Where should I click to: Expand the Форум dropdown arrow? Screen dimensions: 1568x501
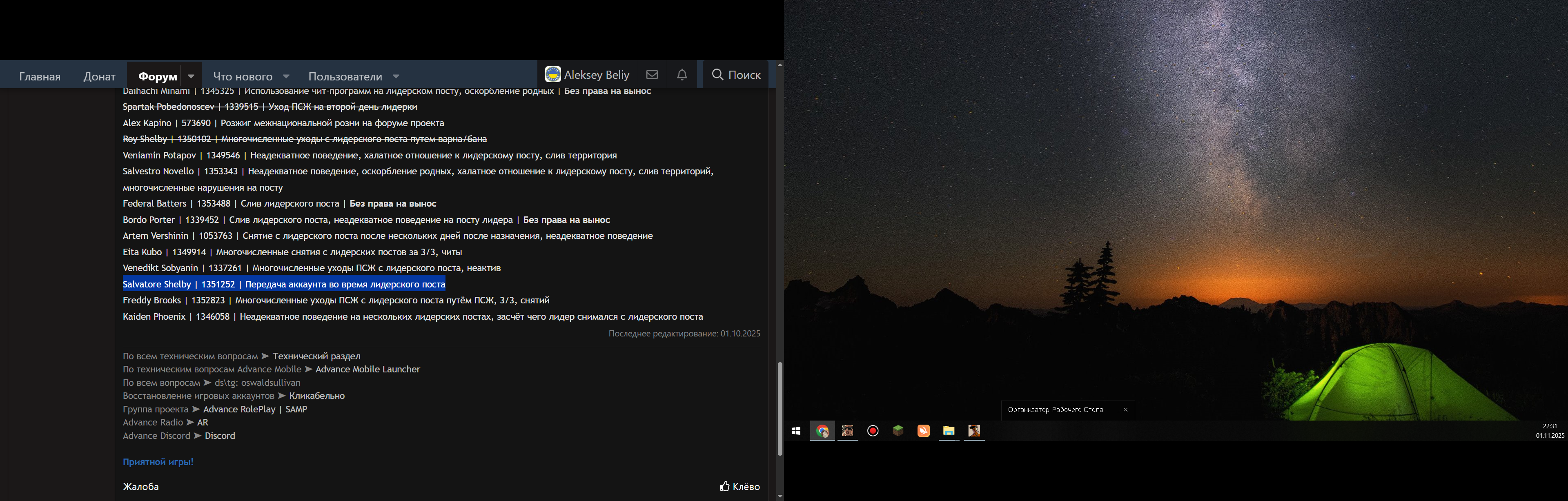191,76
